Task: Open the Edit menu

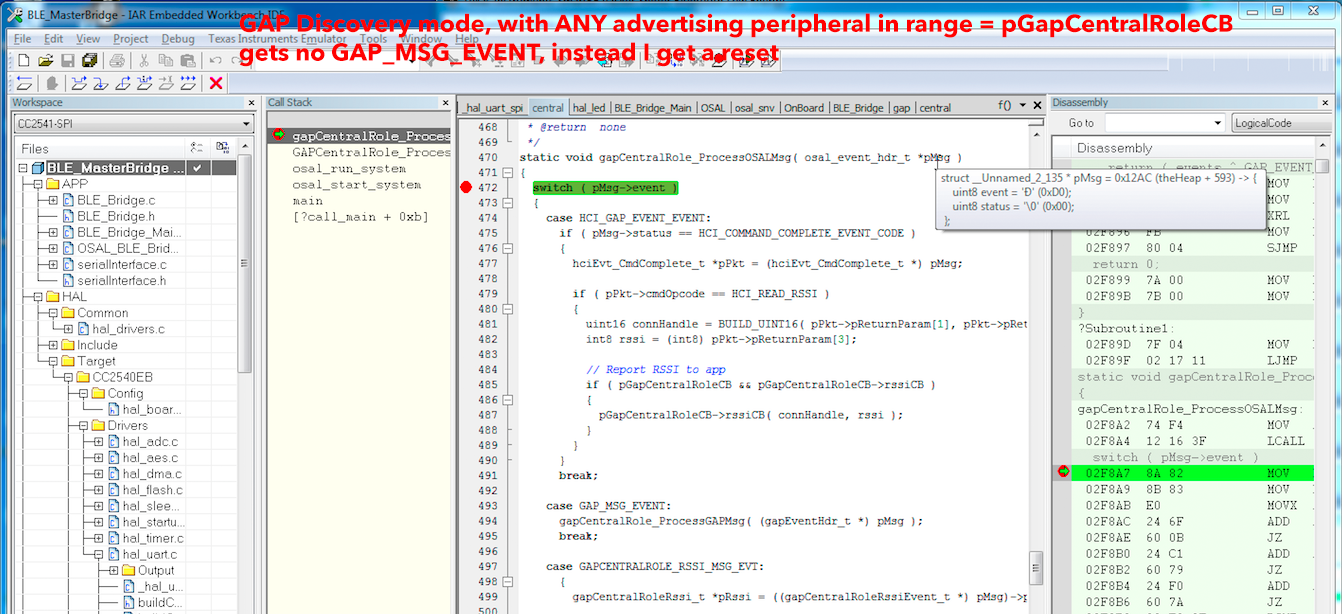Action: [x=53, y=39]
